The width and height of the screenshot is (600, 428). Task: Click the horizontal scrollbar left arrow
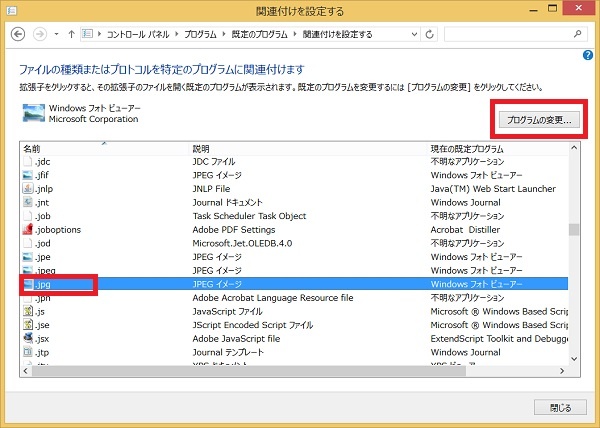coord(26,371)
